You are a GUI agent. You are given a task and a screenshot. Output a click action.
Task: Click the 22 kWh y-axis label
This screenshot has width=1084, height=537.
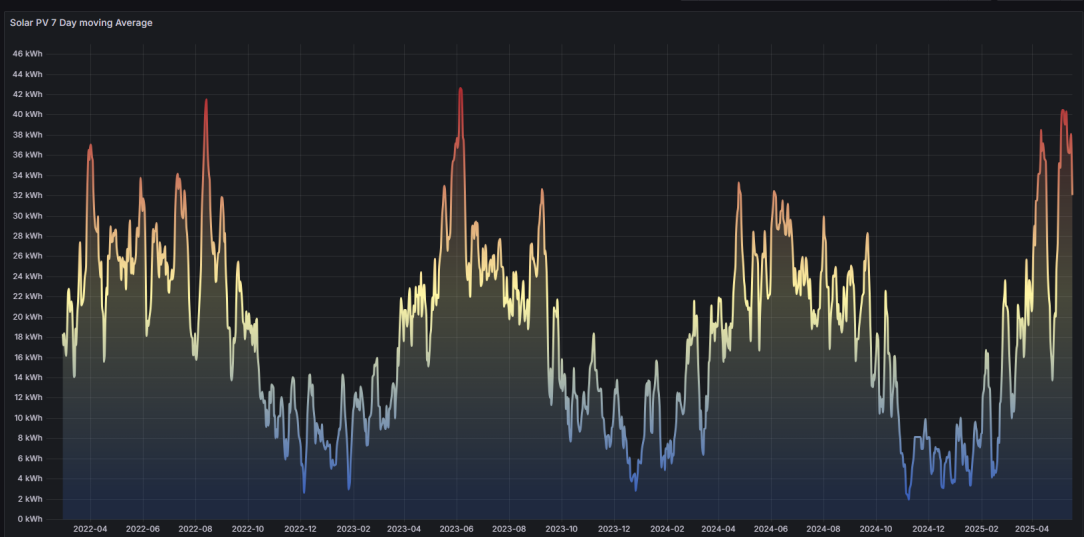(x=28, y=296)
